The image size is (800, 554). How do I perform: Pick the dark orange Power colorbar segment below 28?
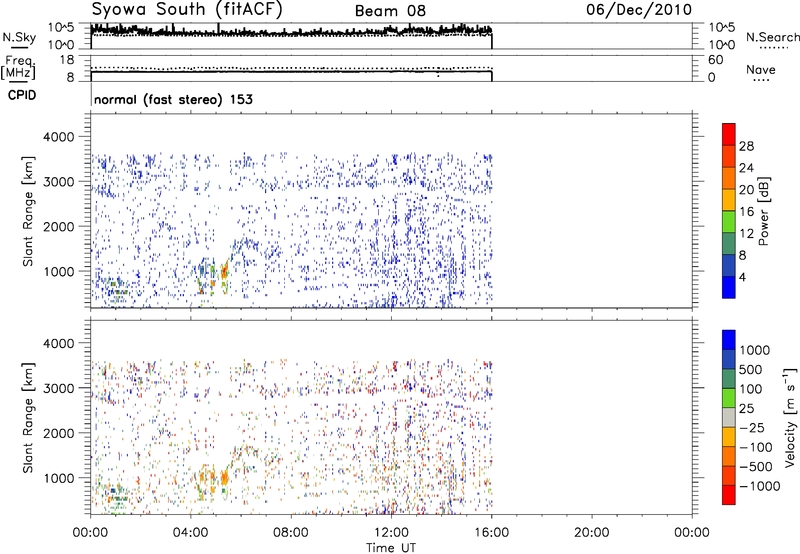729,156
